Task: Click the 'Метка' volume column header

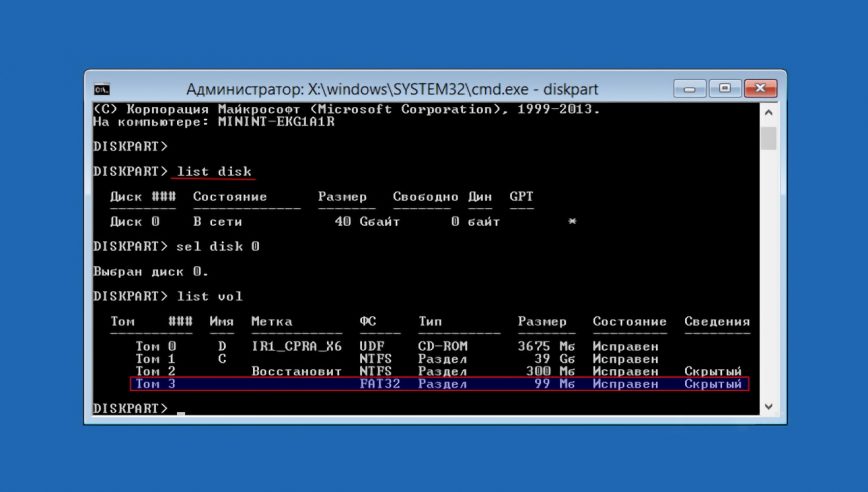Action: pos(271,322)
